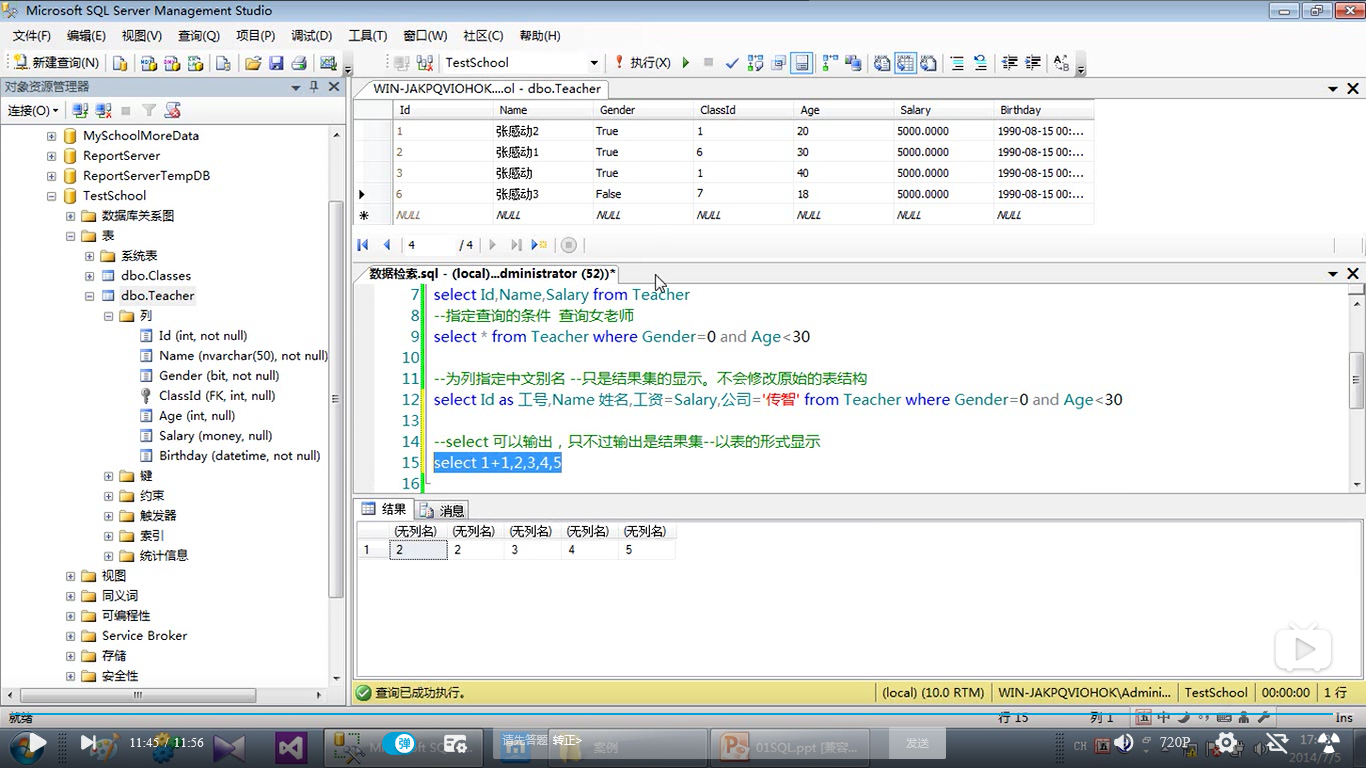Click the Specify Template Parameter Values icon
Image resolution: width=1366 pixels, height=768 pixels.
[x=1061, y=62]
